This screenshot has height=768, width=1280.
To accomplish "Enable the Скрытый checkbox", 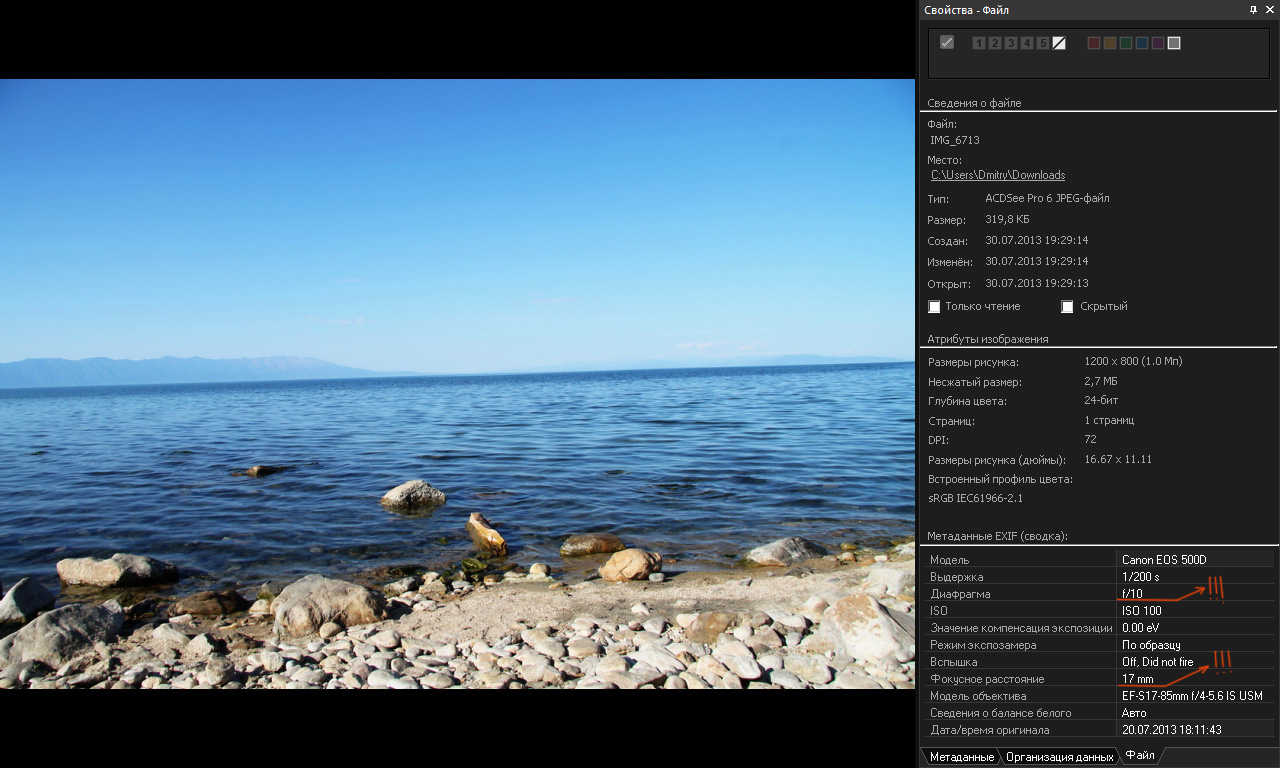I will [x=1068, y=307].
